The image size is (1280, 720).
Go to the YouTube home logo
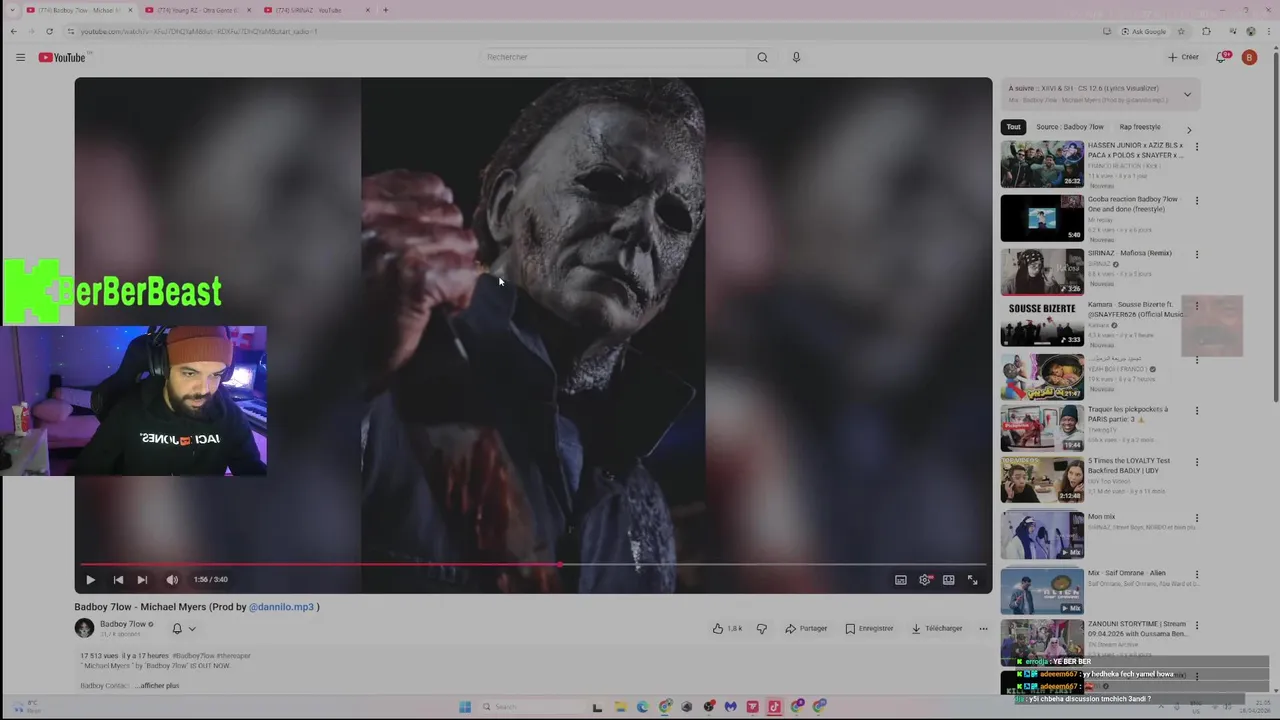[x=62, y=57]
